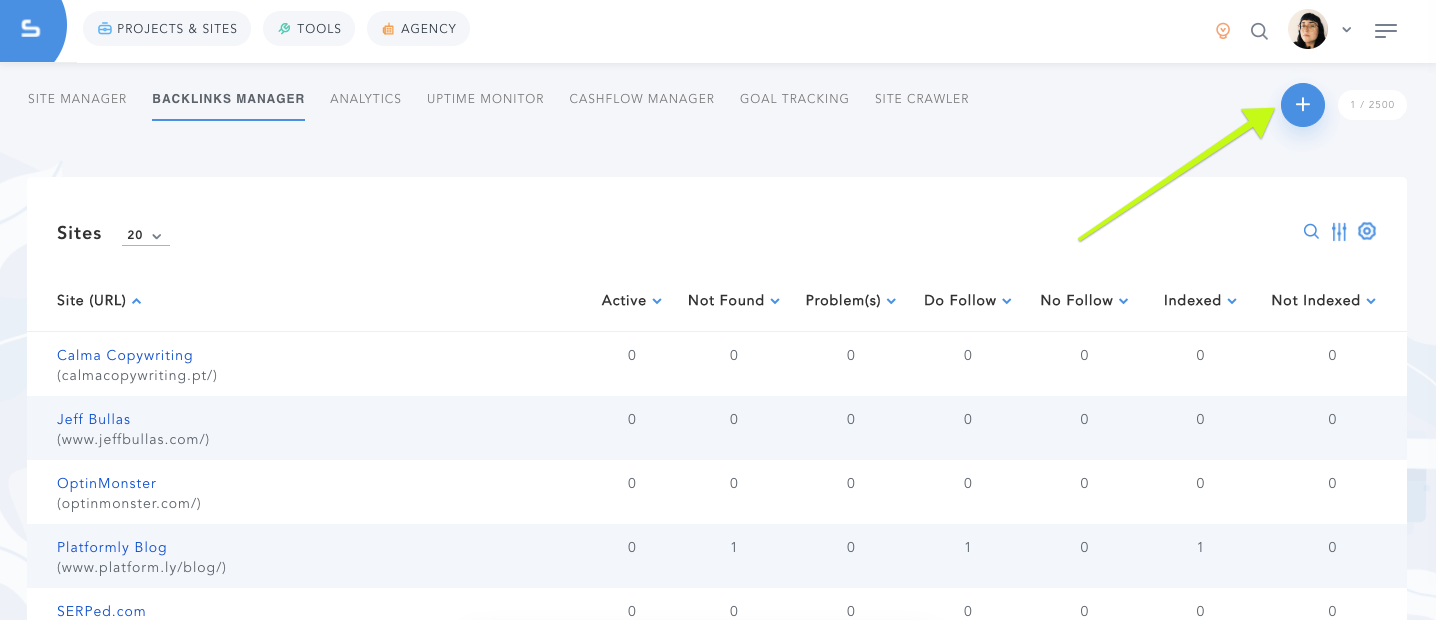Screen dimensions: 1436x620
Task: Sort by Indexed column
Action: coord(1200,301)
